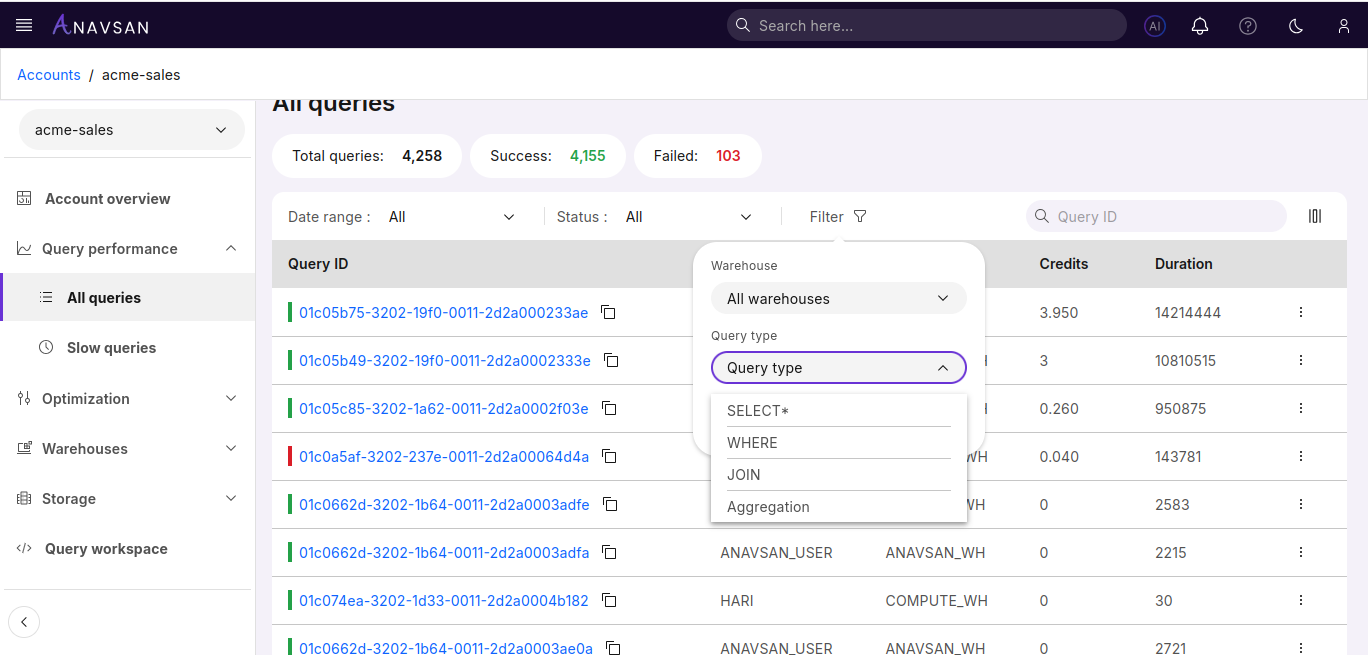Toggle dark mode moon icon
The height and width of the screenshot is (655, 1368).
[1296, 26]
